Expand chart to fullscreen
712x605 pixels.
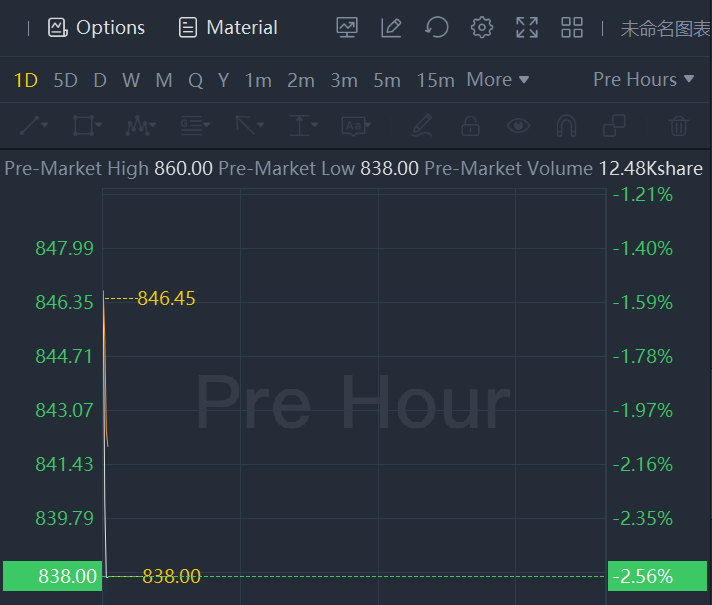527,28
